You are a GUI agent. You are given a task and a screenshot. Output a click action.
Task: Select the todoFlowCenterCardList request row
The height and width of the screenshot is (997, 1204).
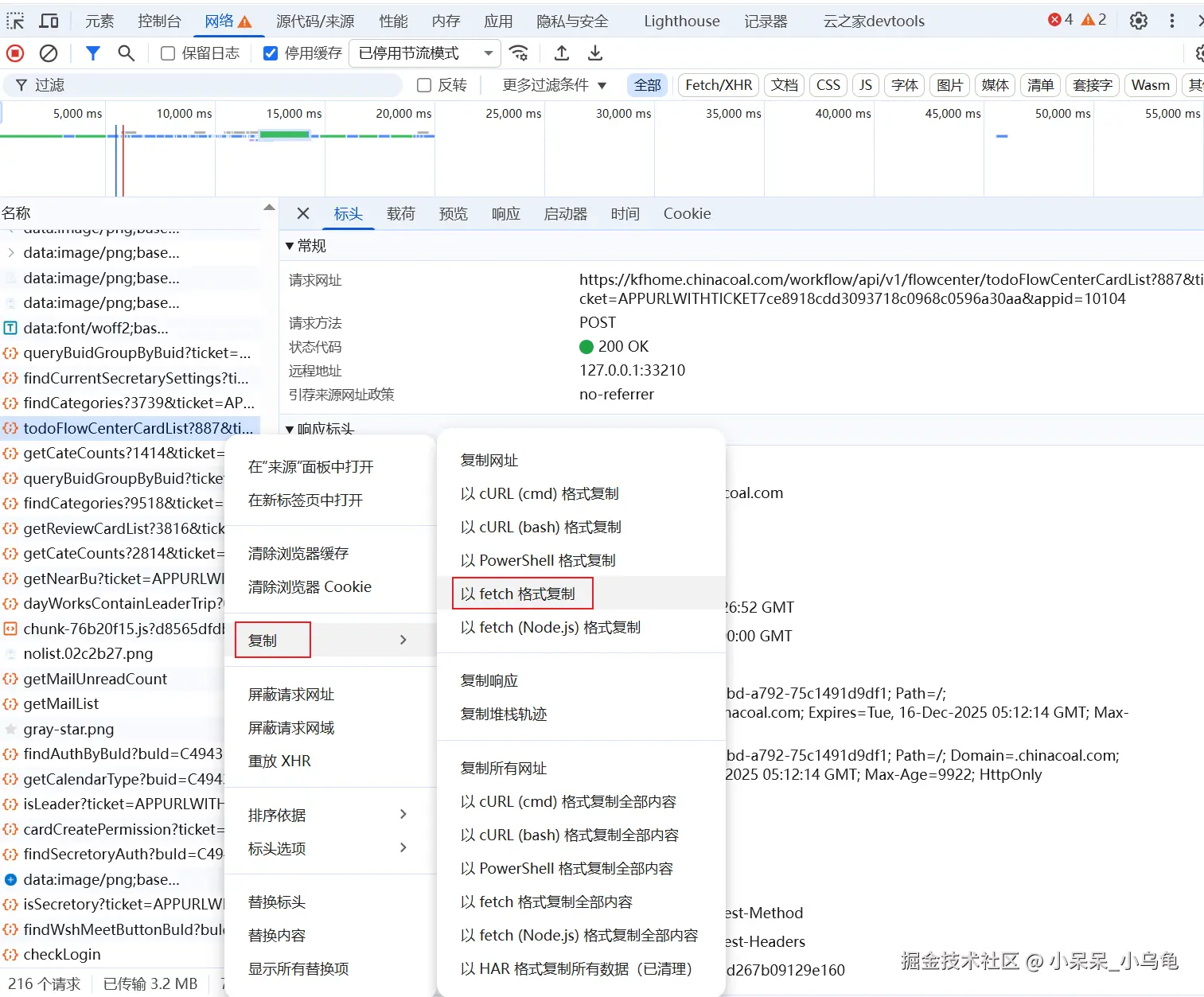click(x=130, y=428)
